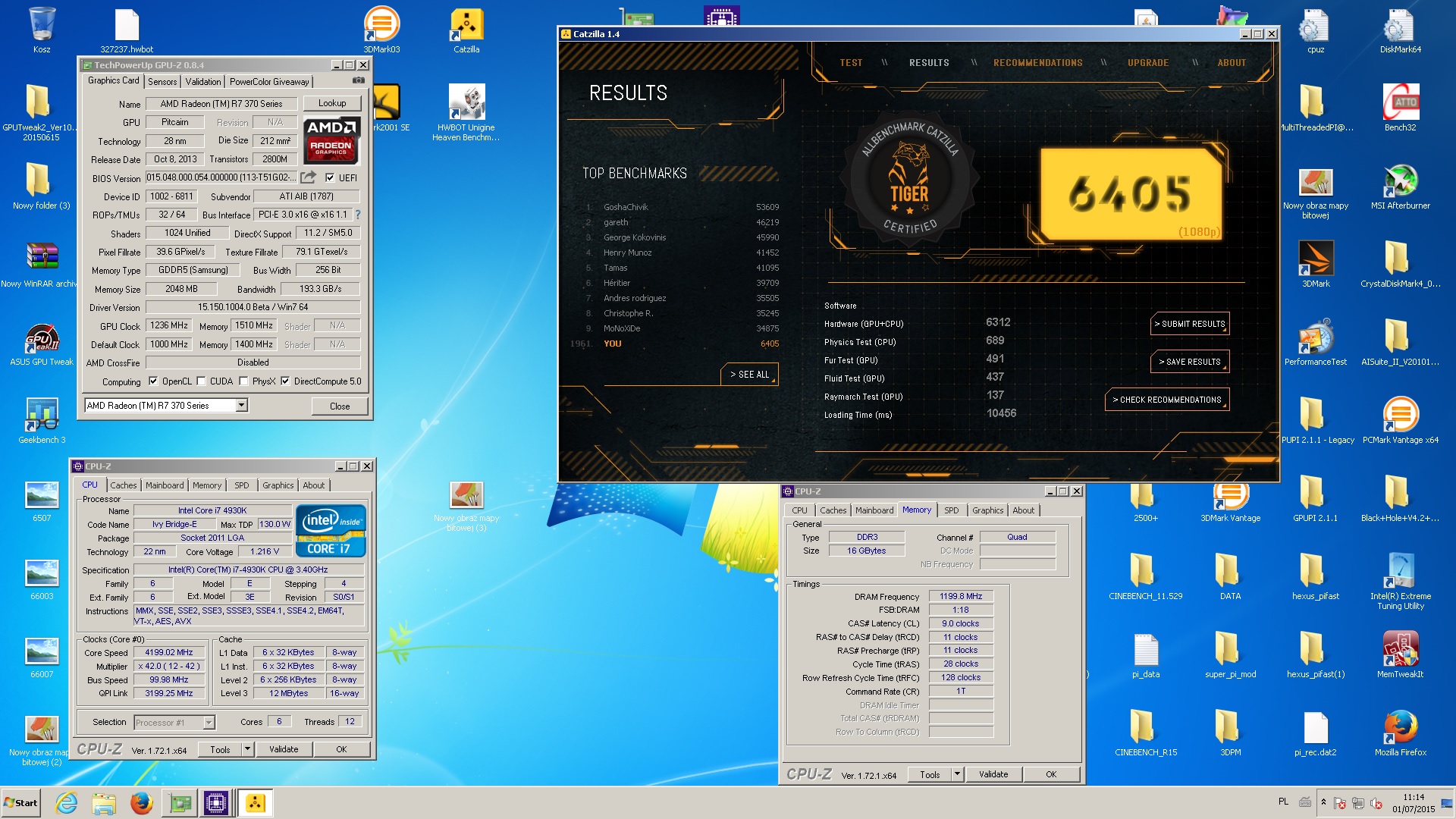Toggle the UEFI checkbox in GPU-Z

(330, 177)
